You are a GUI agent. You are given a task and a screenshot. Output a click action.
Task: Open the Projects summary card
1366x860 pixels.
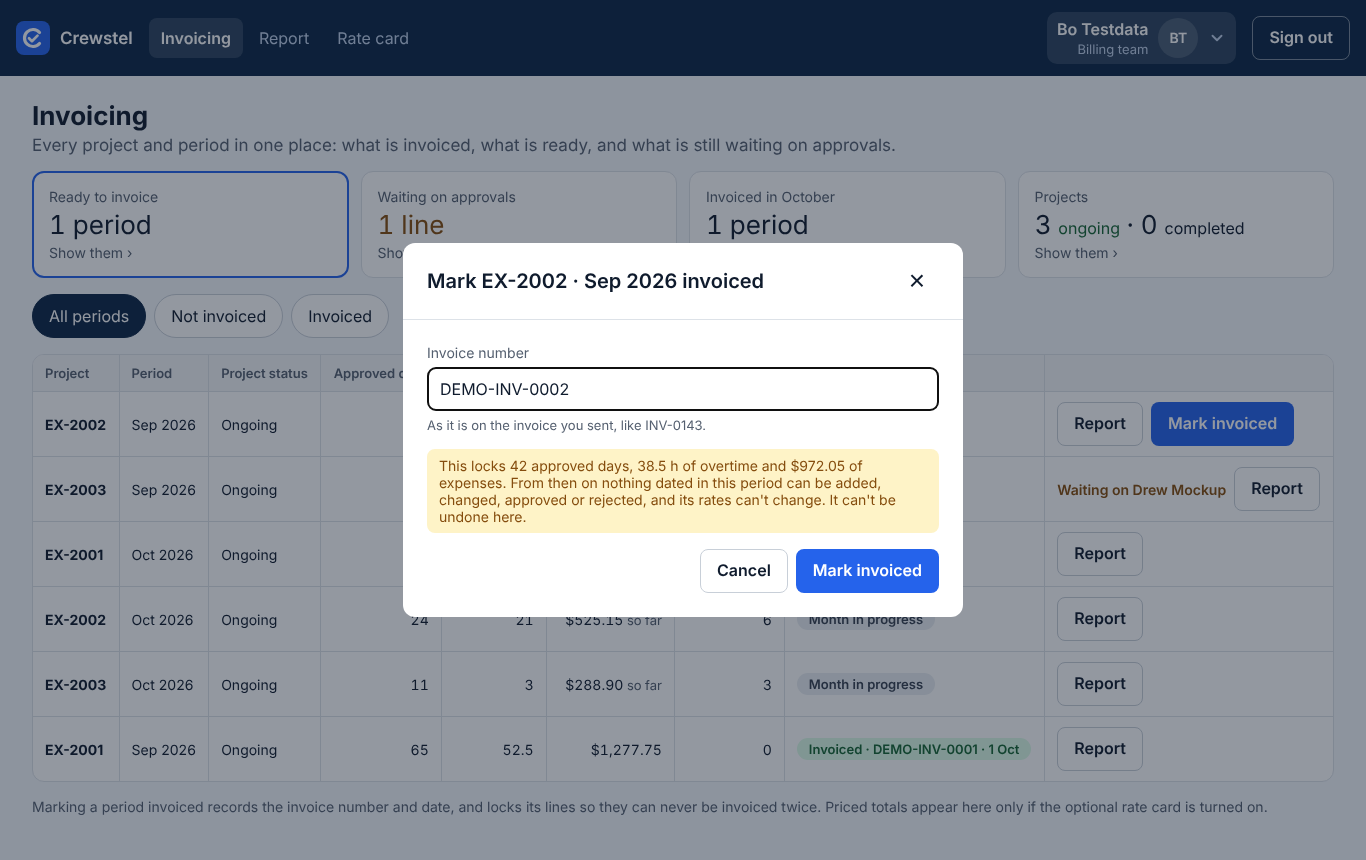click(1175, 224)
